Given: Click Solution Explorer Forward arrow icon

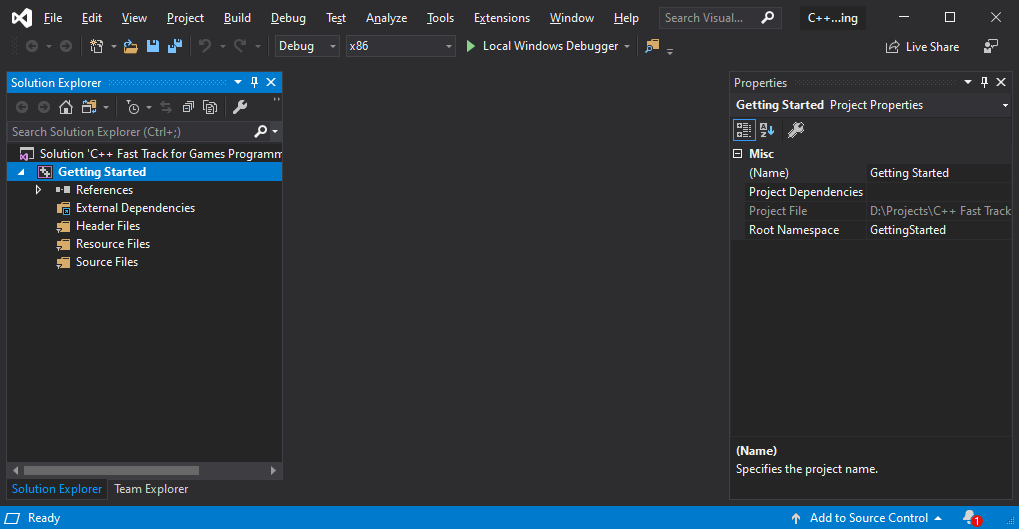Looking at the screenshot, I should [44, 107].
